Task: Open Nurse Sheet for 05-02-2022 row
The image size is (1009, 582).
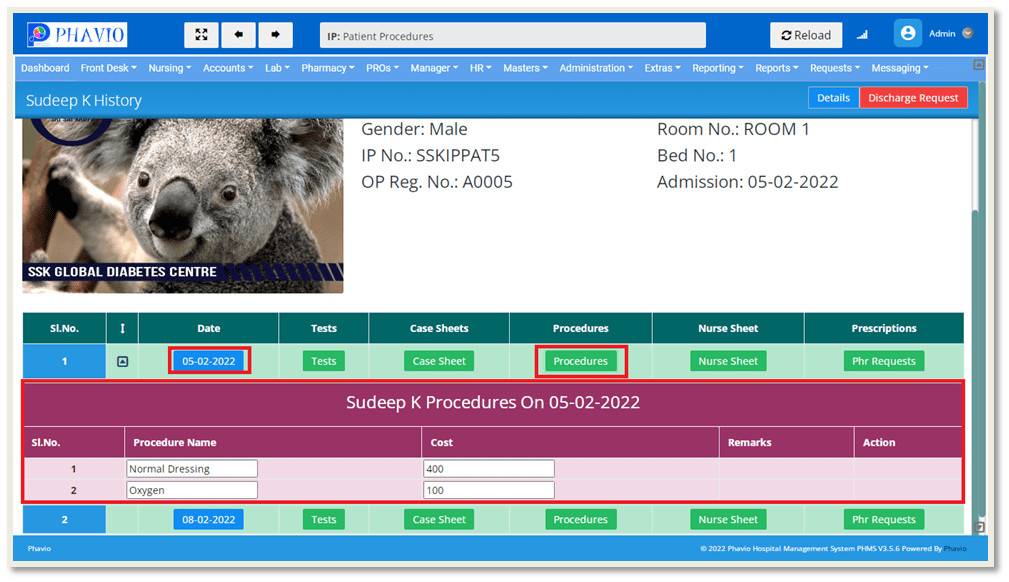Action: click(728, 361)
